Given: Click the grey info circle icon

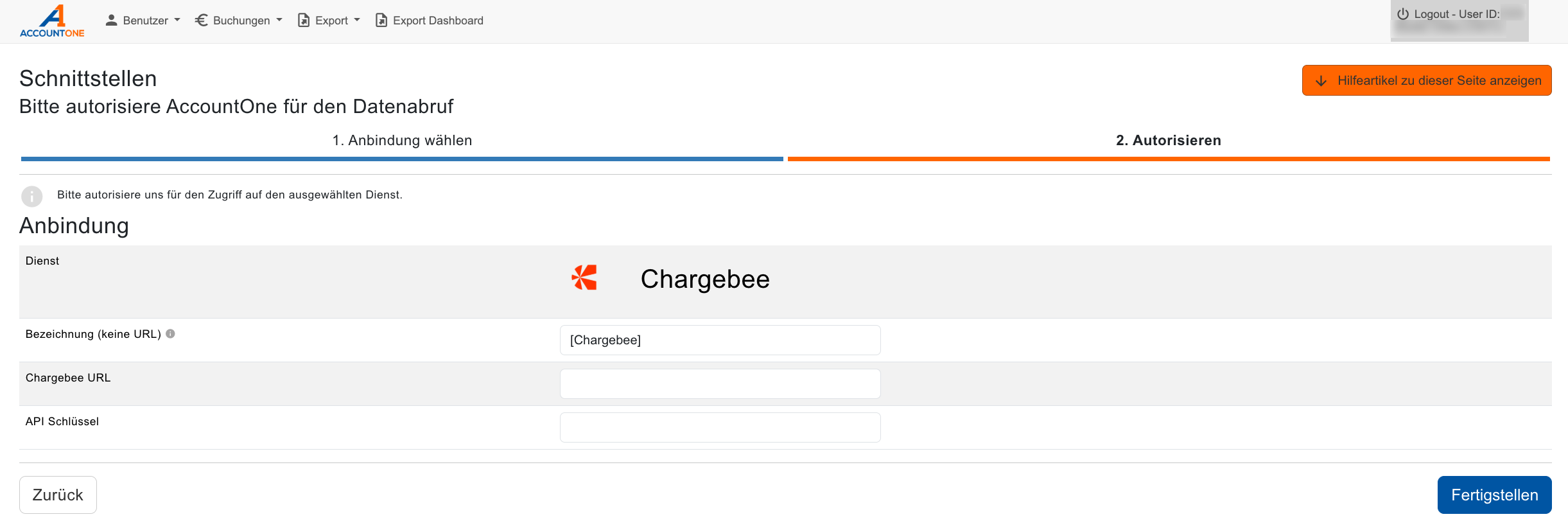Looking at the screenshot, I should tap(31, 196).
